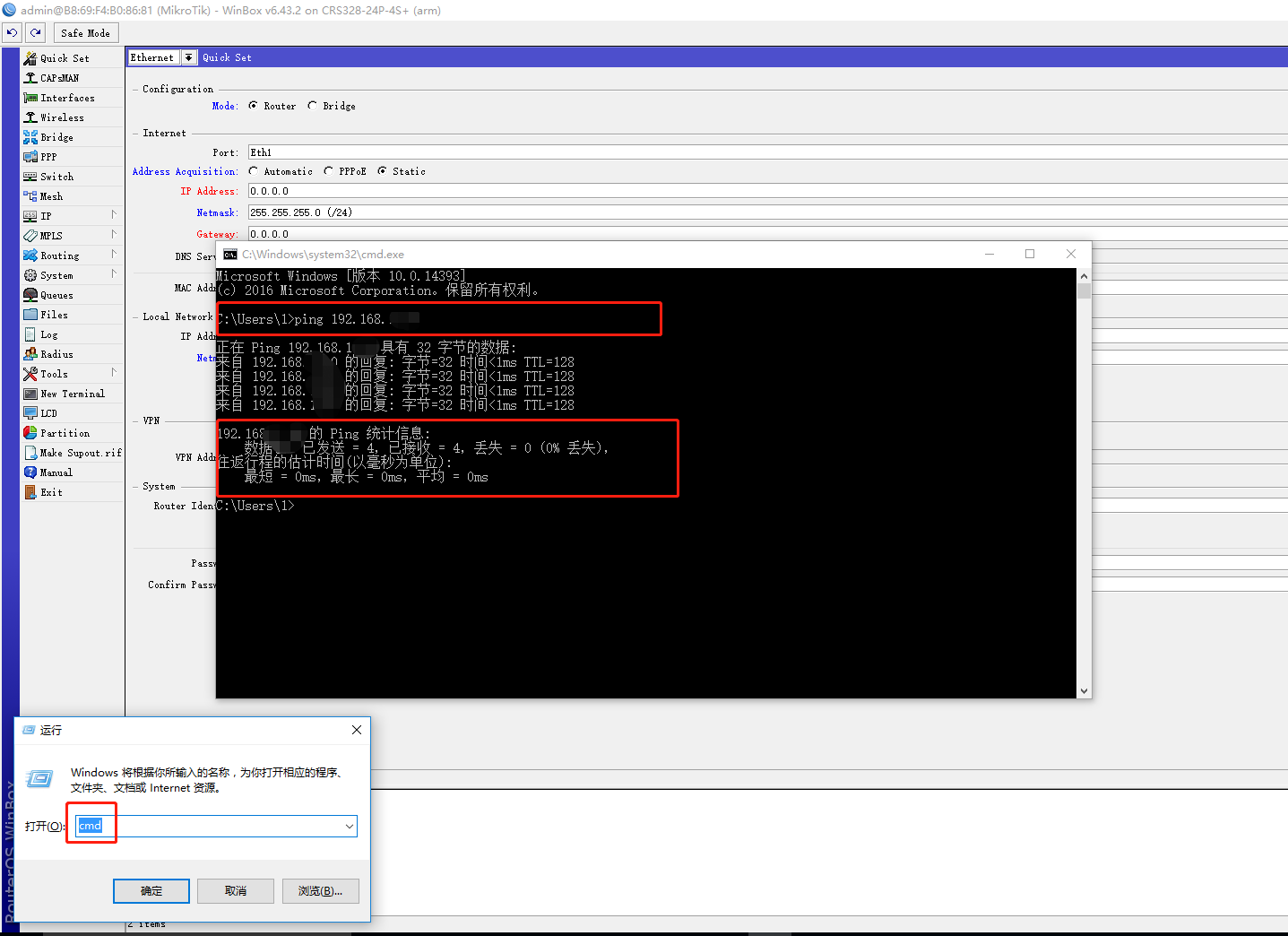The width and height of the screenshot is (1288, 936).
Task: Open the LCD sidebar icon
Action: [30, 413]
